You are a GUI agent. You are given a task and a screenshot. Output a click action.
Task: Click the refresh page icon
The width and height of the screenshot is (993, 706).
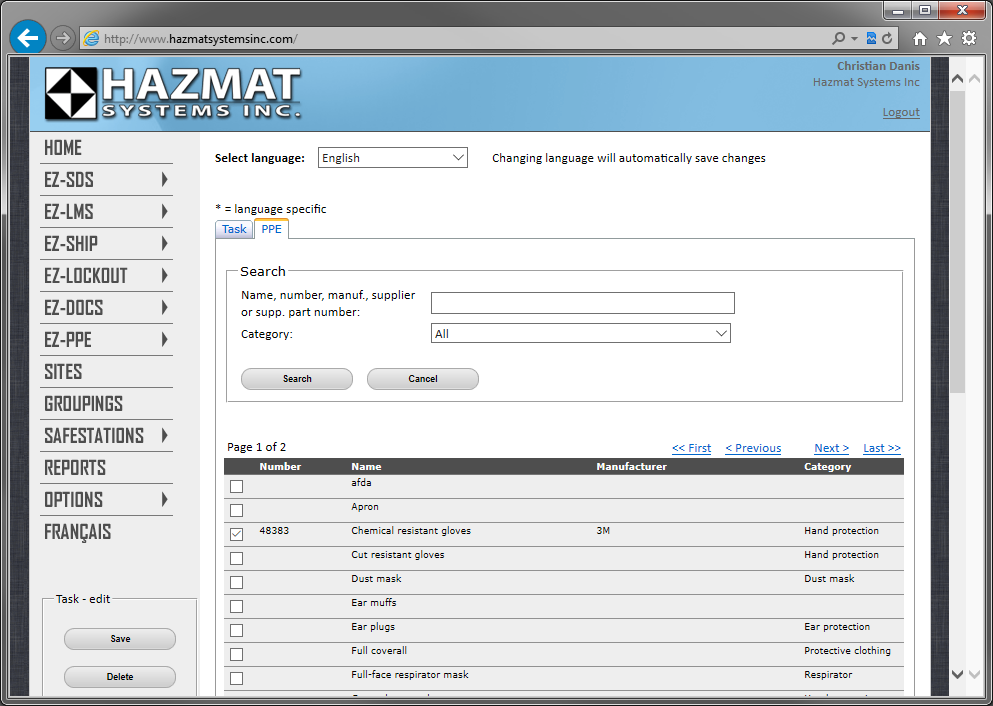[887, 39]
